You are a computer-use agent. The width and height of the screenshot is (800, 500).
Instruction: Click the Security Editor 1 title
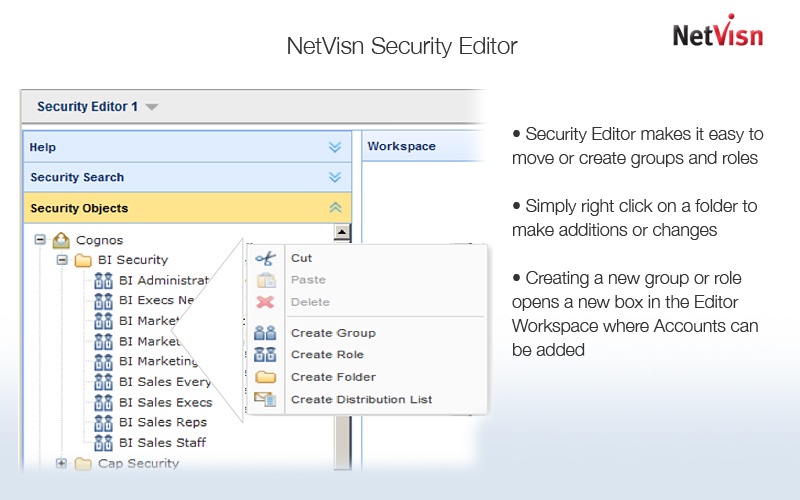pyautogui.click(x=87, y=107)
